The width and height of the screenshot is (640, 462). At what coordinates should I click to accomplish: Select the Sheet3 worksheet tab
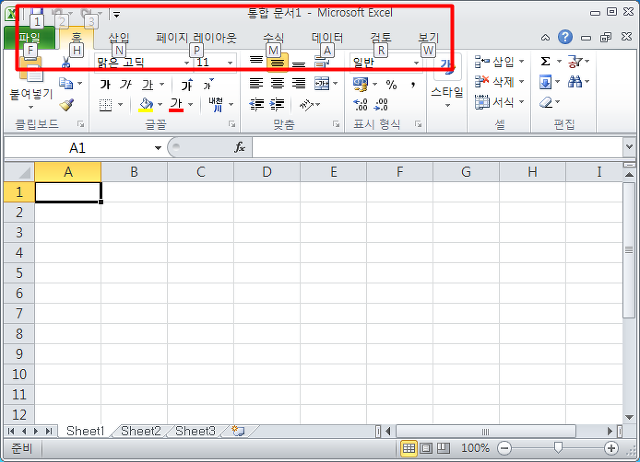[195, 431]
